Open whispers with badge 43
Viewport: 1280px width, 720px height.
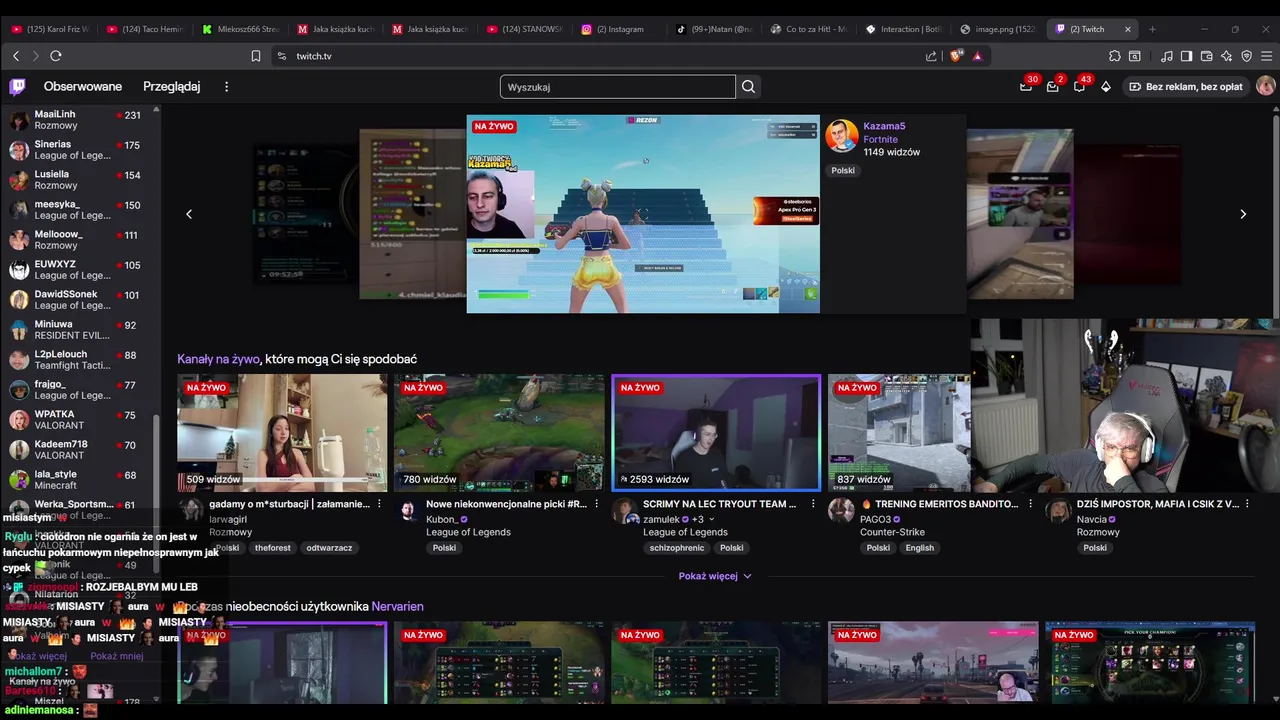(1079, 87)
